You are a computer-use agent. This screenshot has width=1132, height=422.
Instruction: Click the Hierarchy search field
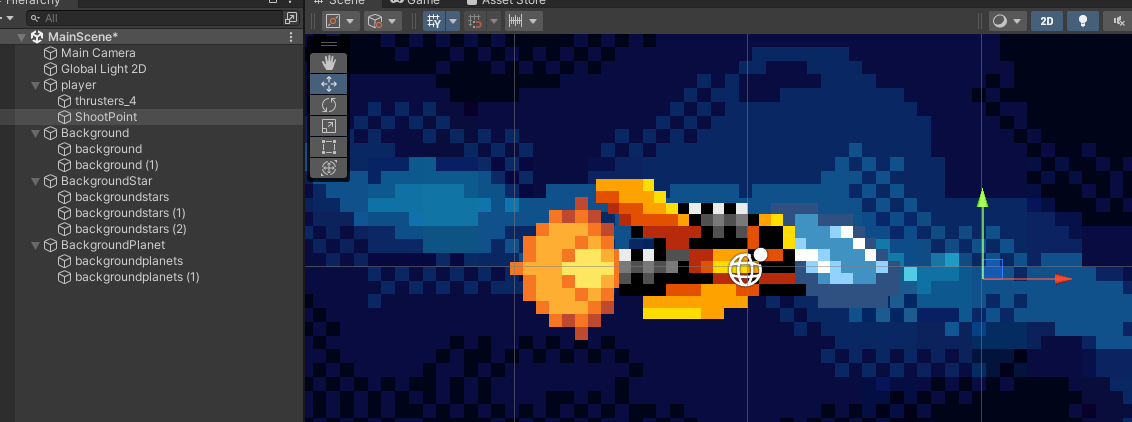click(x=154, y=18)
